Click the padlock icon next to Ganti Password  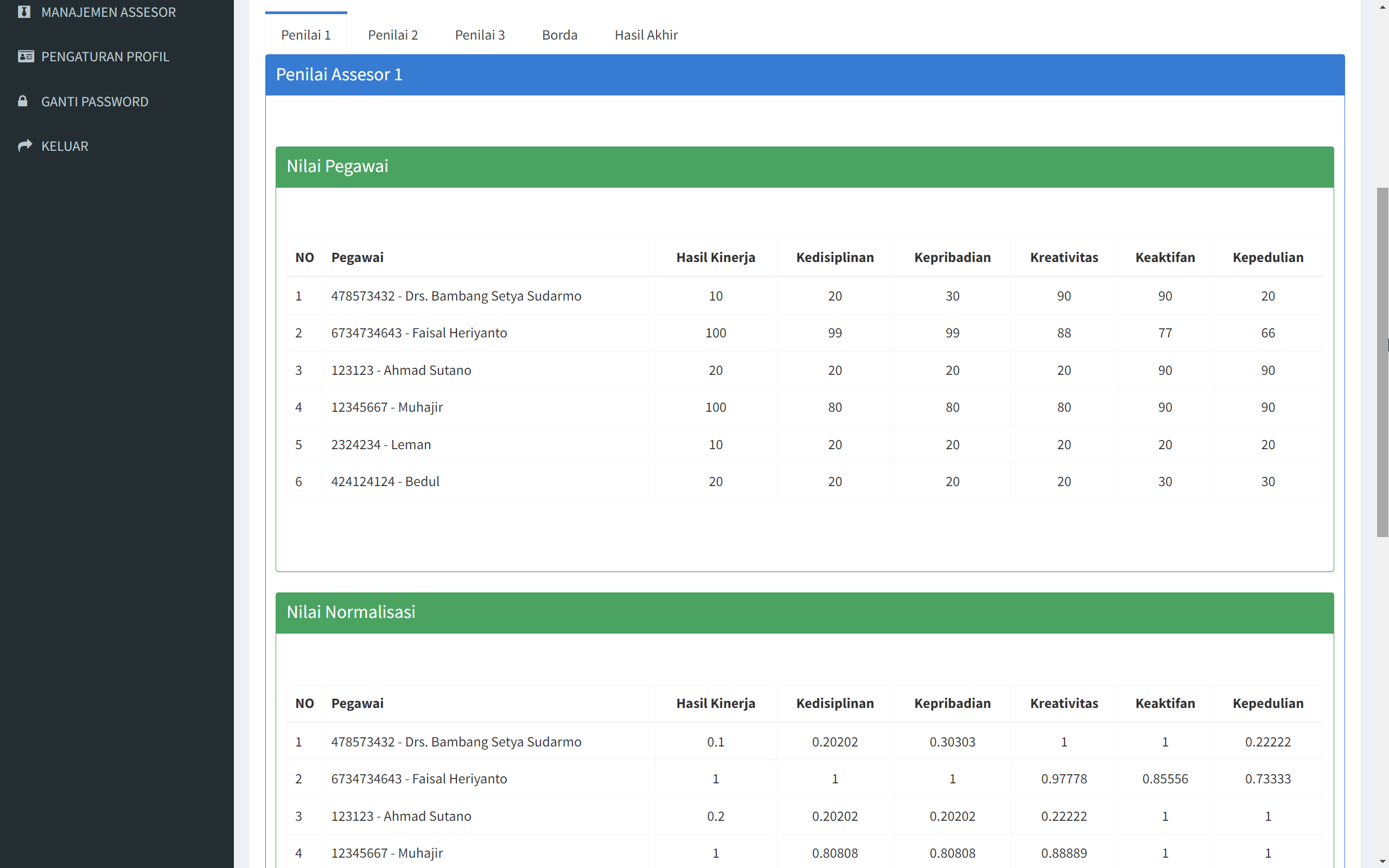tap(23, 101)
